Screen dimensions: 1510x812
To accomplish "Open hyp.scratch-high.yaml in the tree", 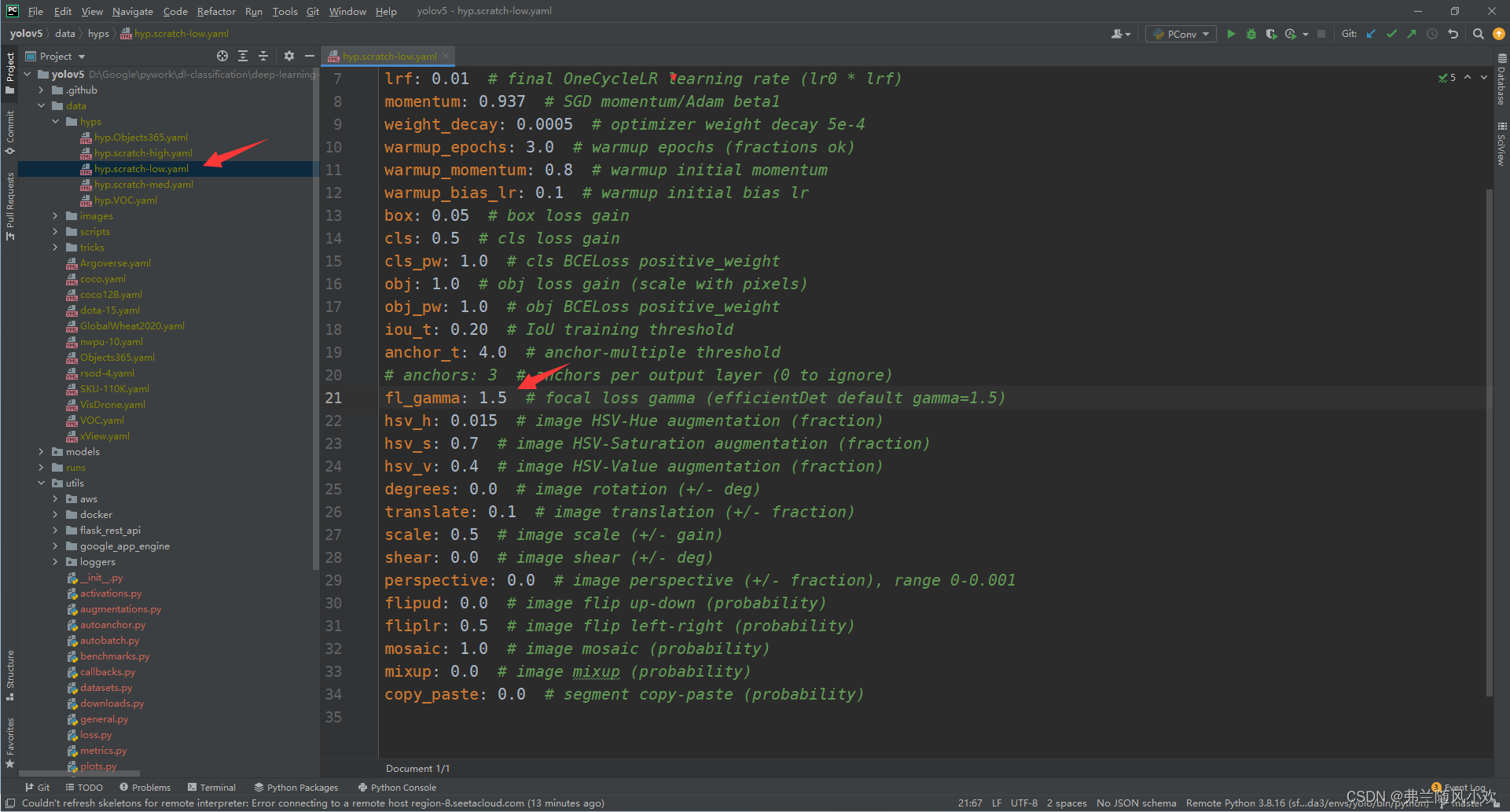I will click(143, 153).
